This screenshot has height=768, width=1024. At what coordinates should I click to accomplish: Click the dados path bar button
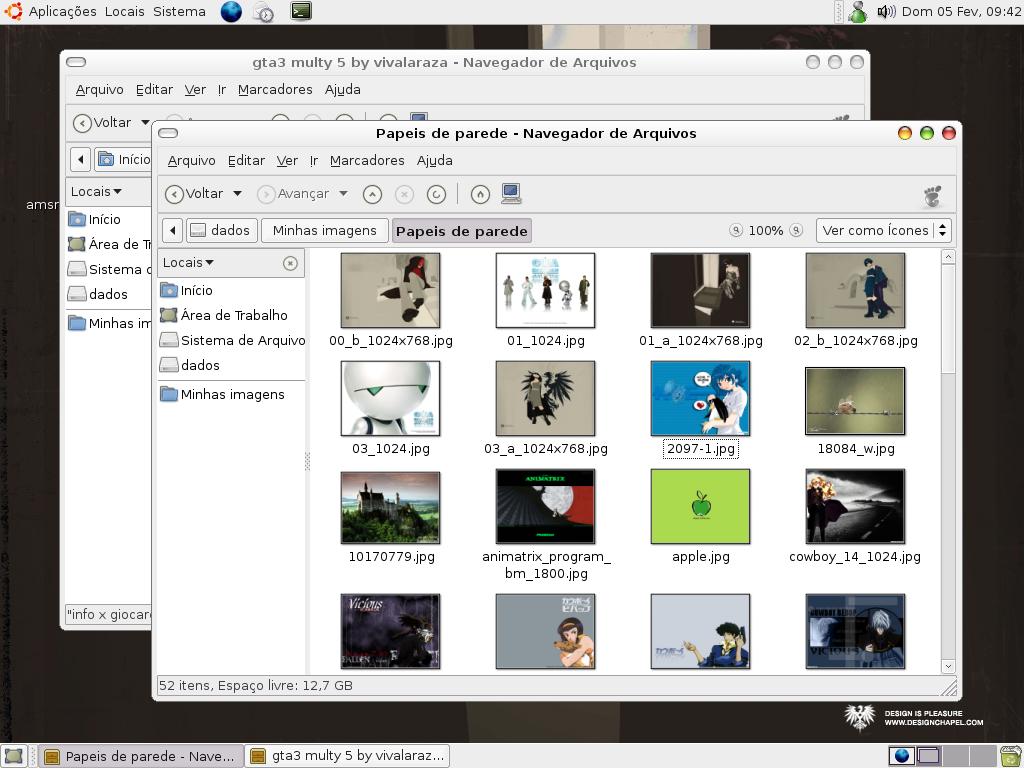click(221, 231)
